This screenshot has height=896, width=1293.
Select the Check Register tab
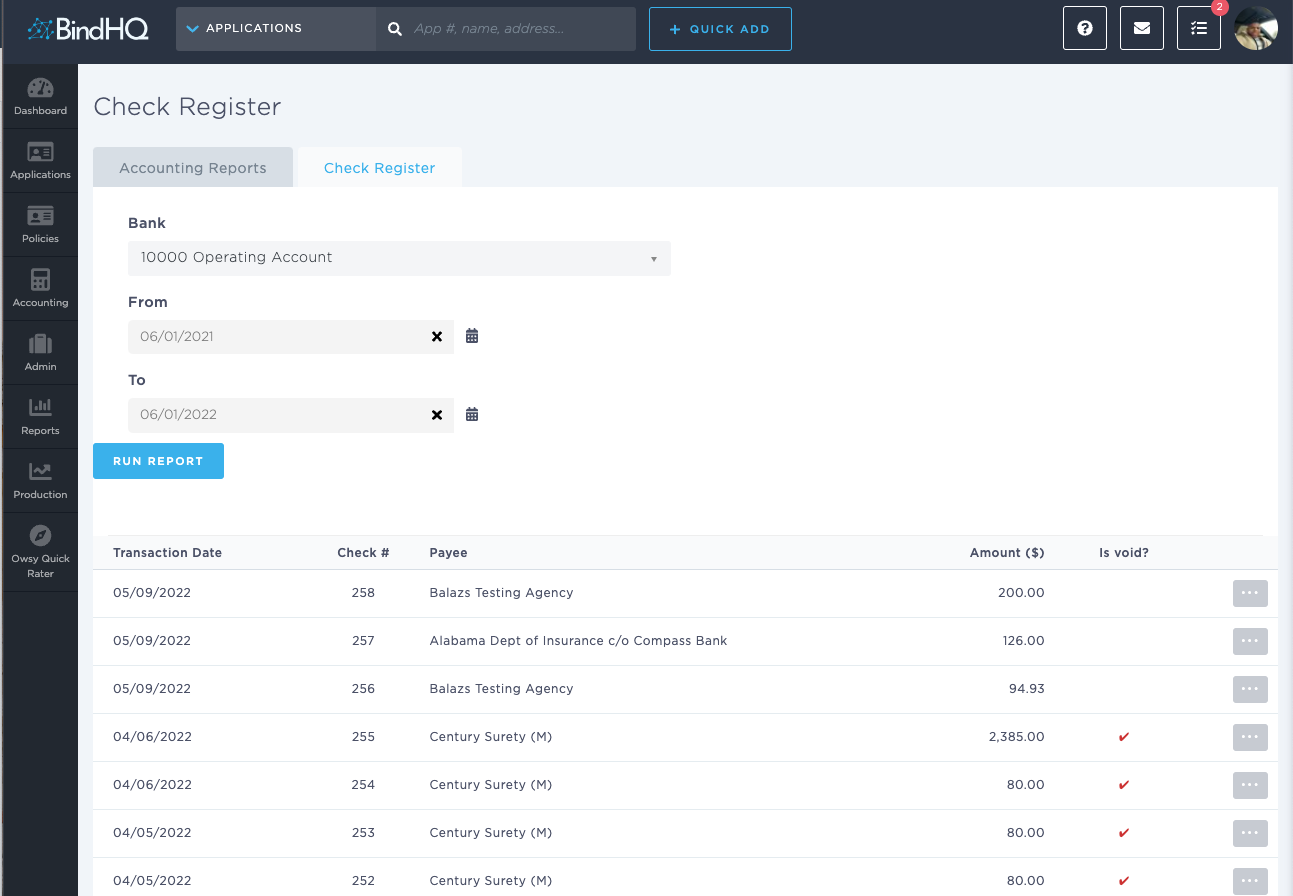click(x=380, y=168)
